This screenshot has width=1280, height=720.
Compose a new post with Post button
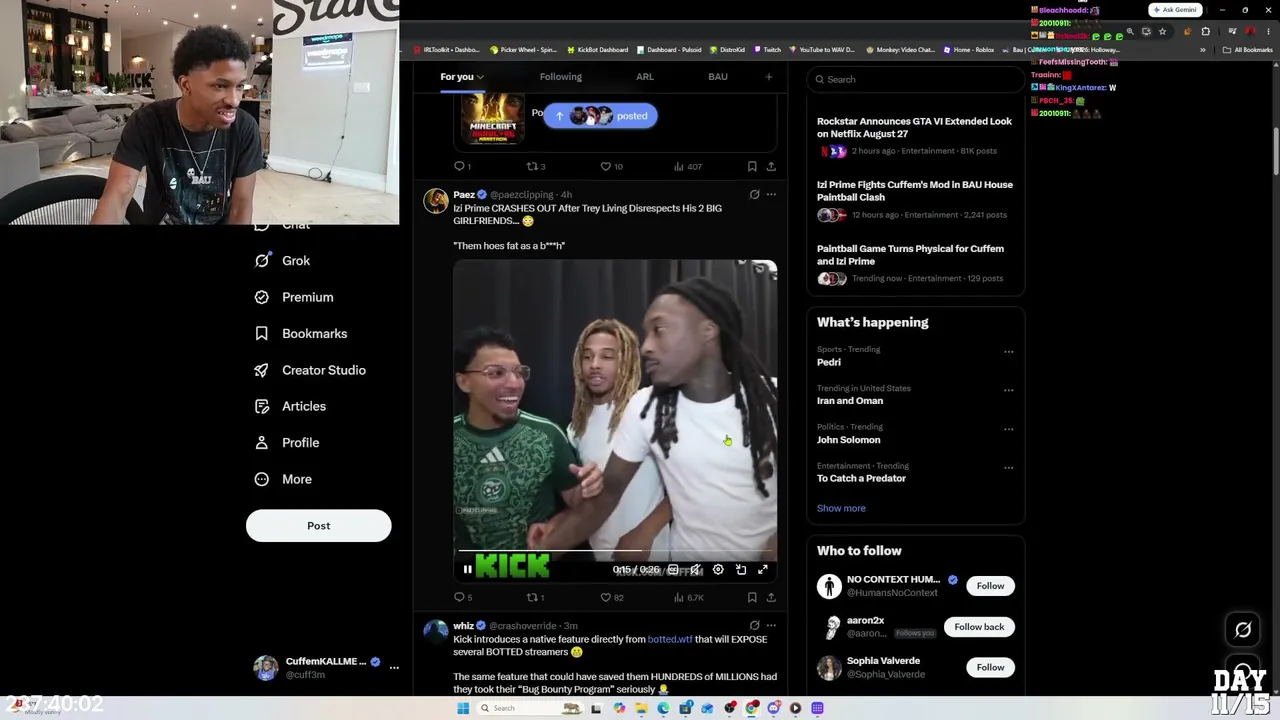(x=318, y=526)
